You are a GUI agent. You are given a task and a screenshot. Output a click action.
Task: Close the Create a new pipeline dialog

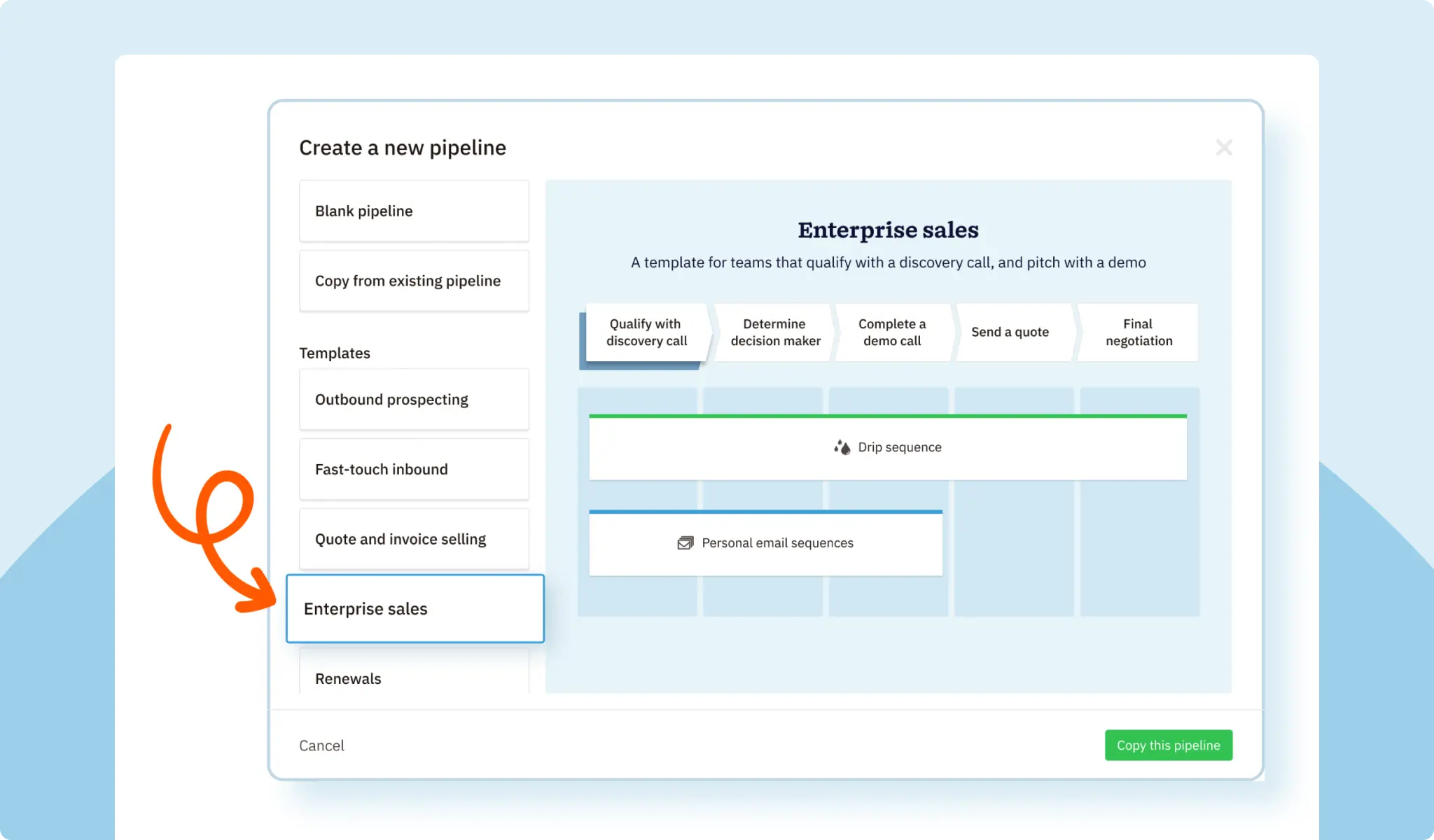coord(1224,147)
